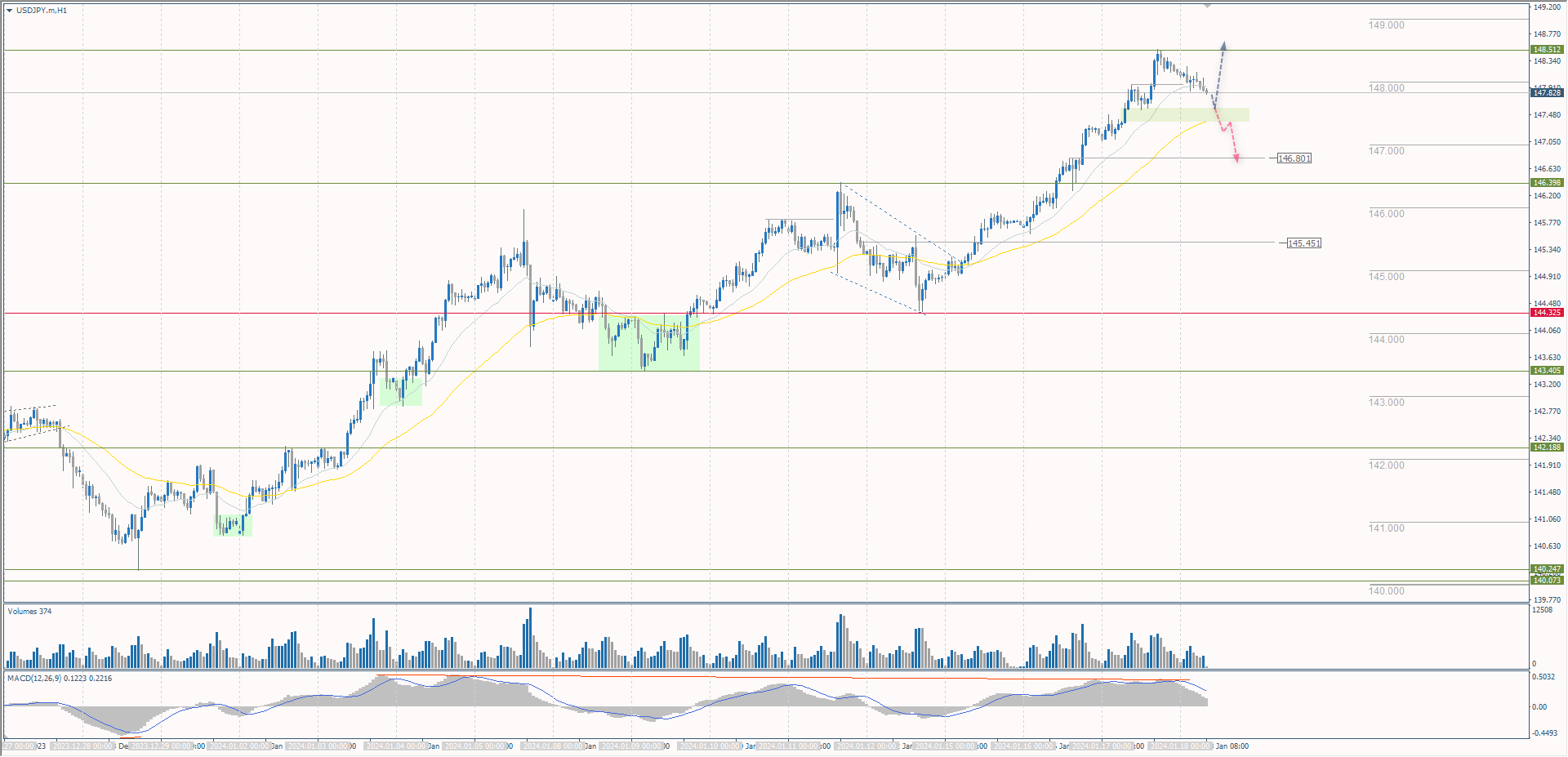Viewport: 1568px width, 757px height.
Task: Open the symbol dropdown arrow beside USDJPY.m,H1
Action: click(x=10, y=11)
